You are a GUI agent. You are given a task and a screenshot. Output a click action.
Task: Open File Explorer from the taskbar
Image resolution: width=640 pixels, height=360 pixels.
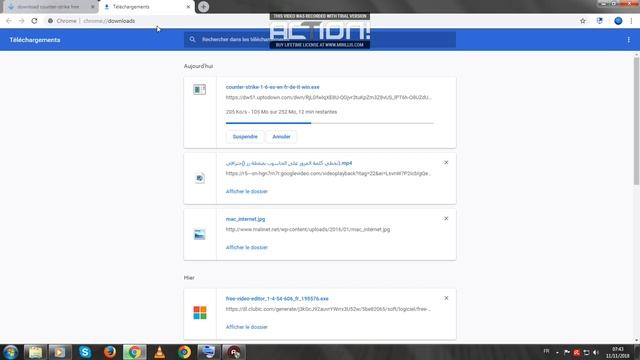coord(35,352)
